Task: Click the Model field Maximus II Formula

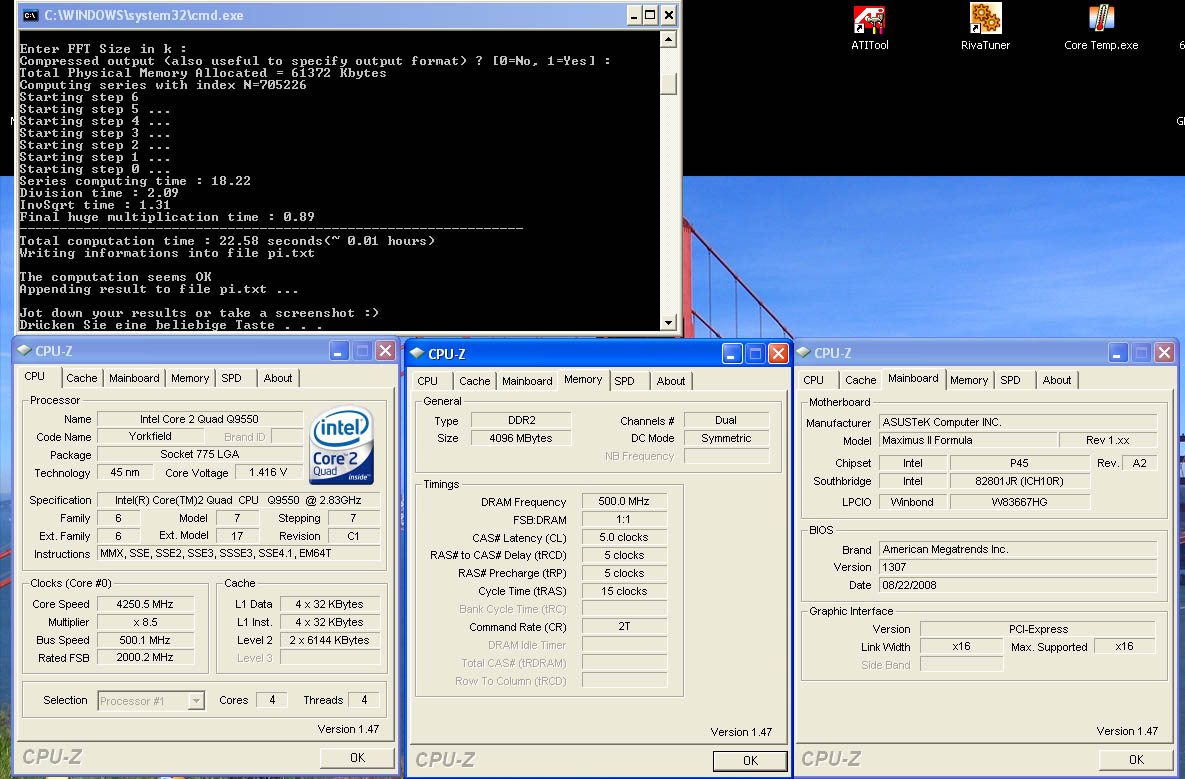Action: coord(968,440)
